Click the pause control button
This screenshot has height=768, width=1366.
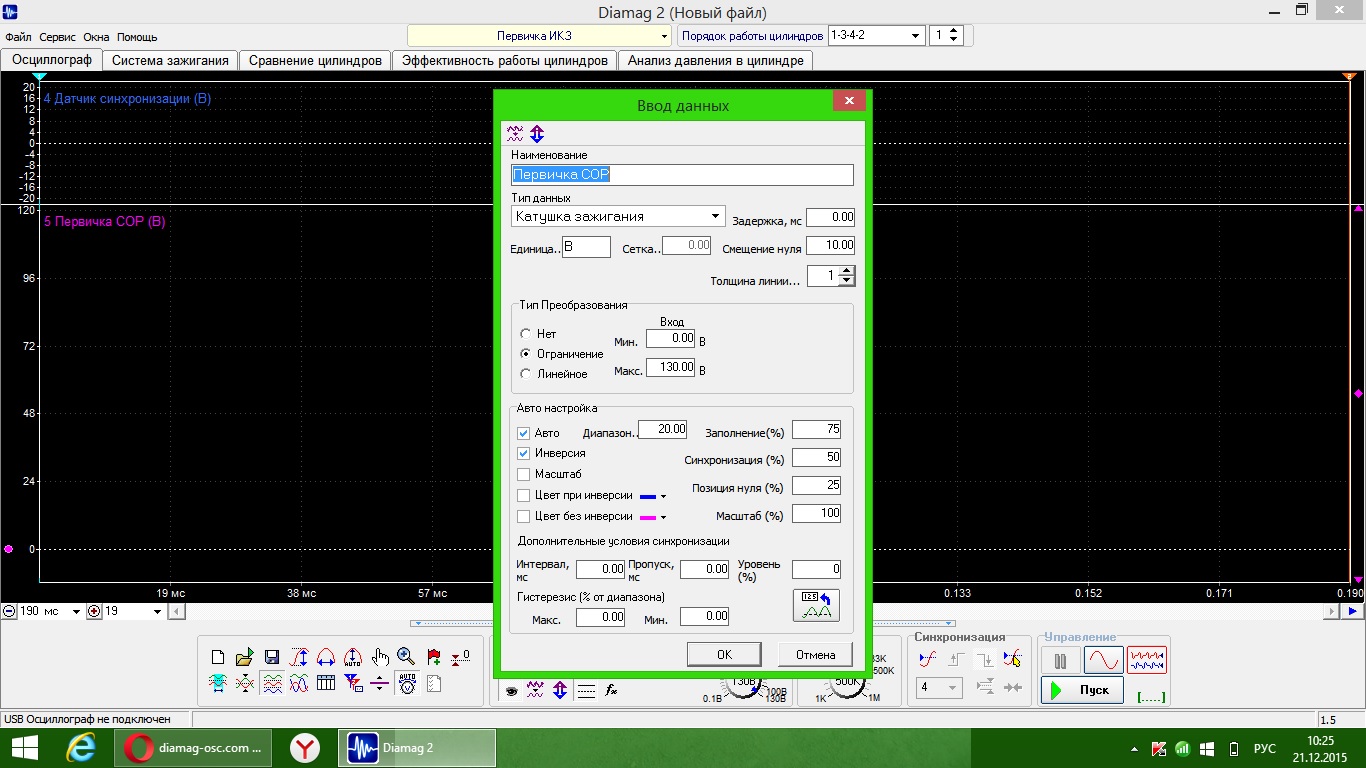click(1061, 660)
